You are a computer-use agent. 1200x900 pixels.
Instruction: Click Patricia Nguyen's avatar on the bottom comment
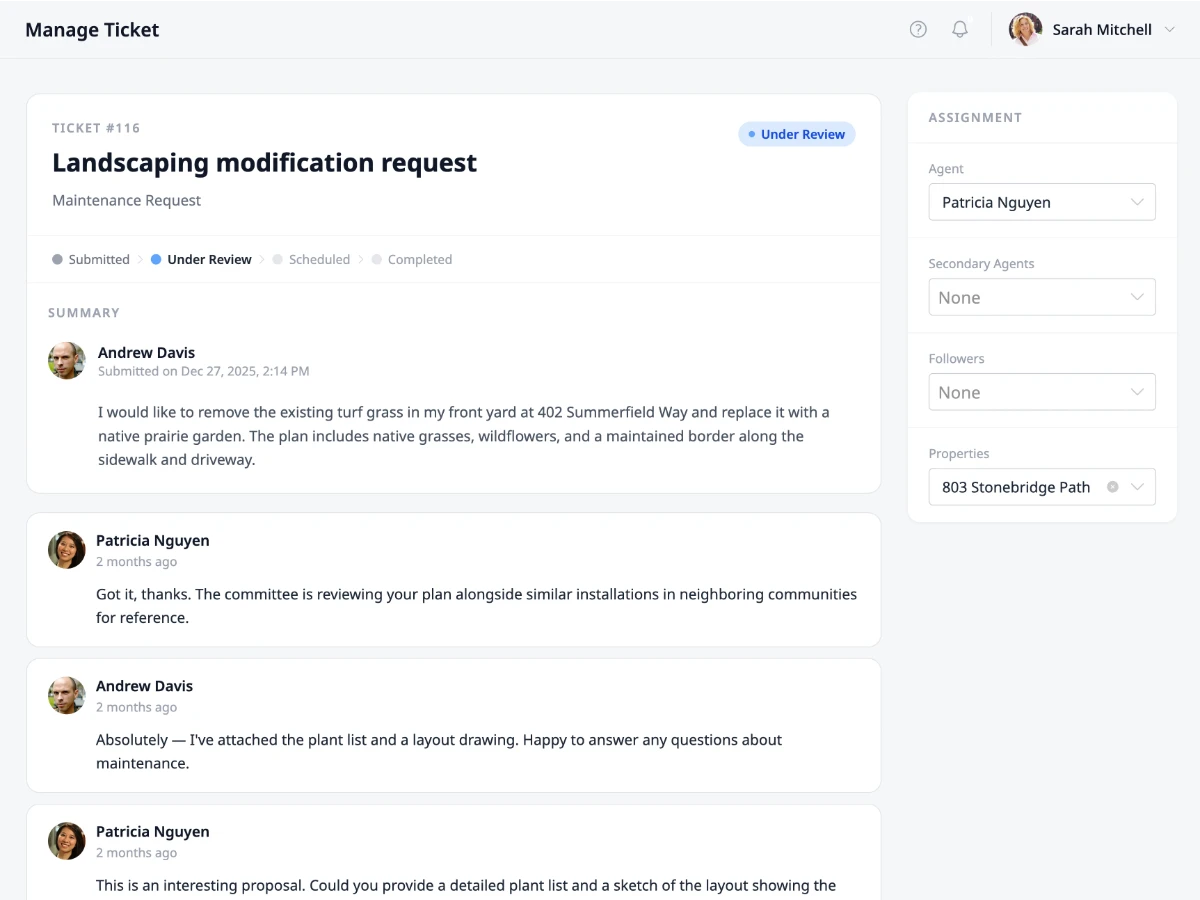pyautogui.click(x=66, y=841)
